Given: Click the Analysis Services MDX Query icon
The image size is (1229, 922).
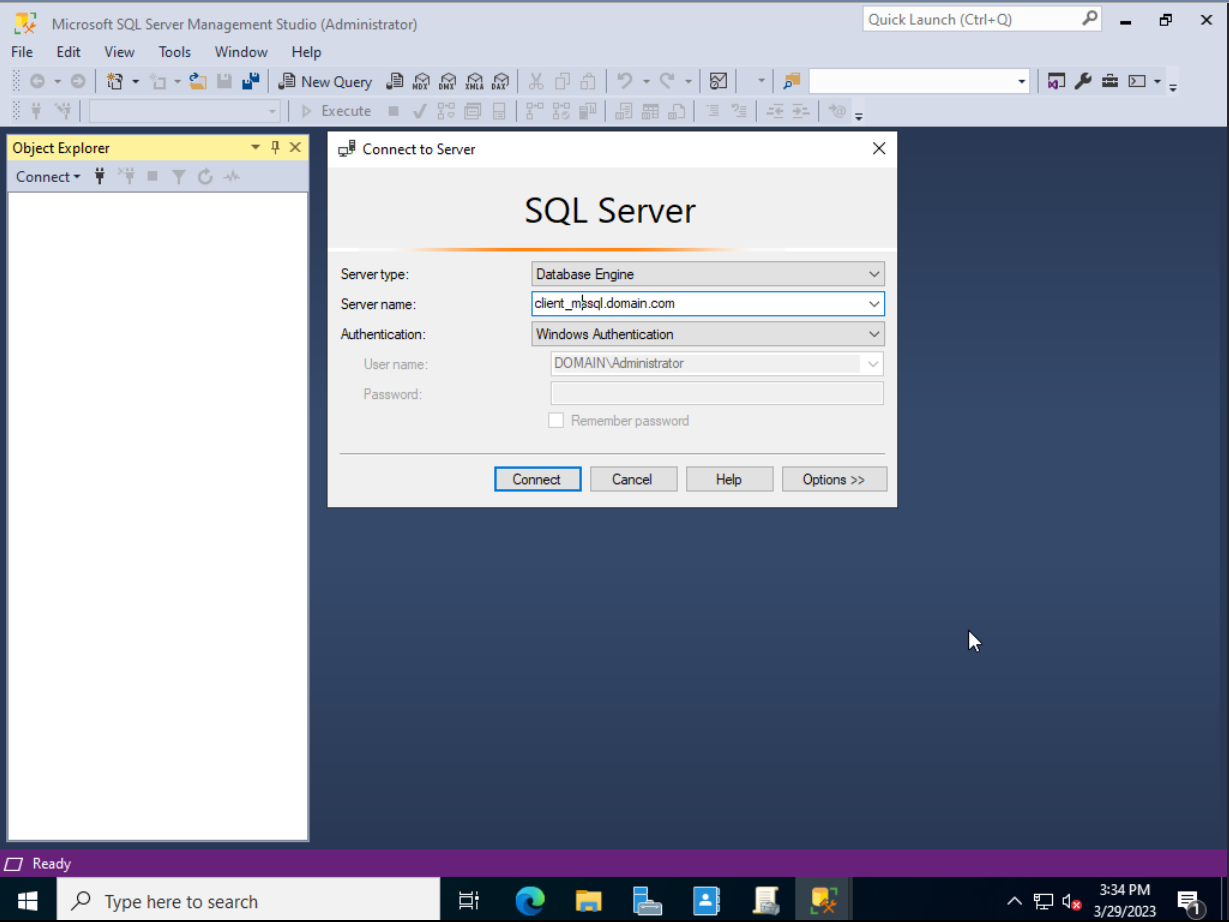Looking at the screenshot, I should point(421,82).
